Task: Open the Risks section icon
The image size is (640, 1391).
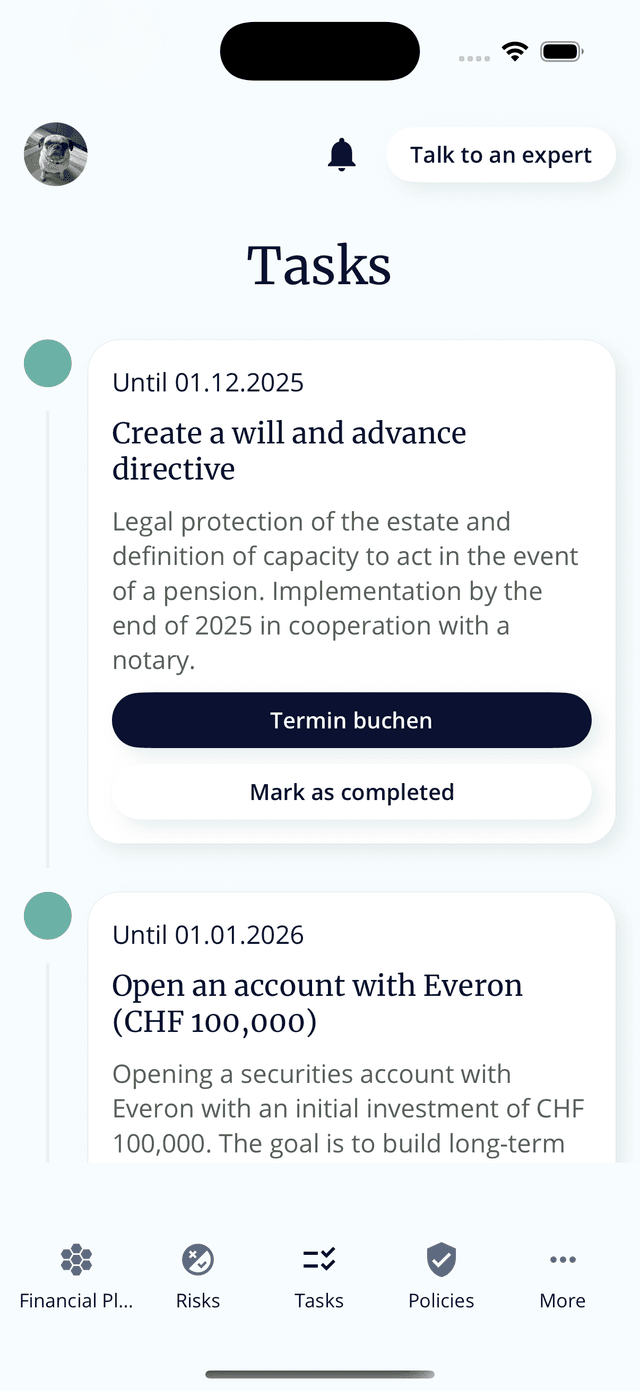Action: (197, 1259)
